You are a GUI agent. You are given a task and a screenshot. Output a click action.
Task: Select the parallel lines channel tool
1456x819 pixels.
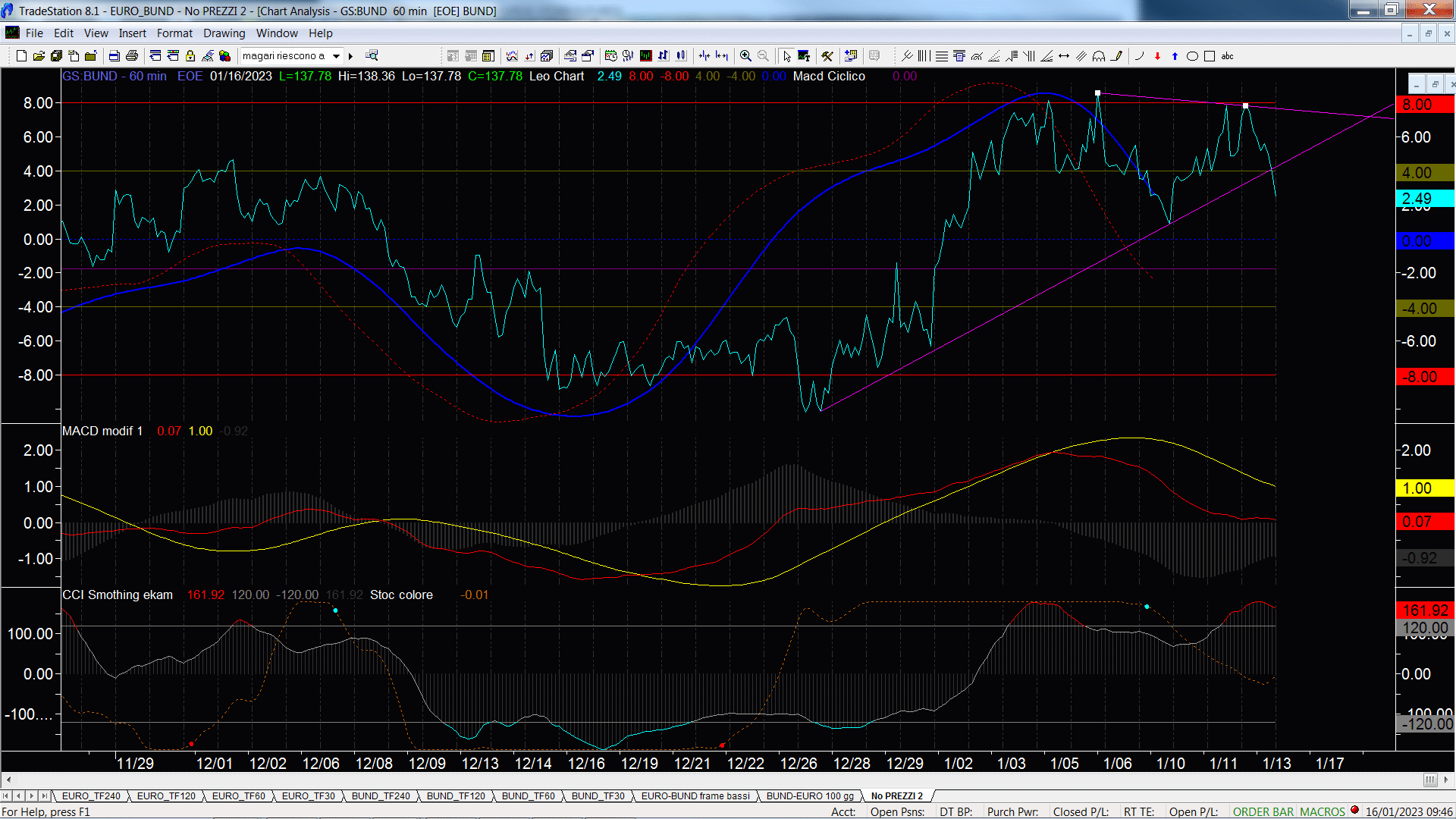tap(1081, 56)
